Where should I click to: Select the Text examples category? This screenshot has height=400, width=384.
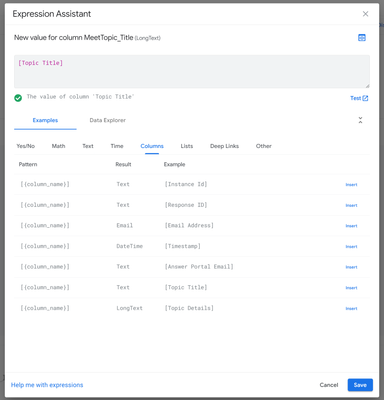(88, 146)
